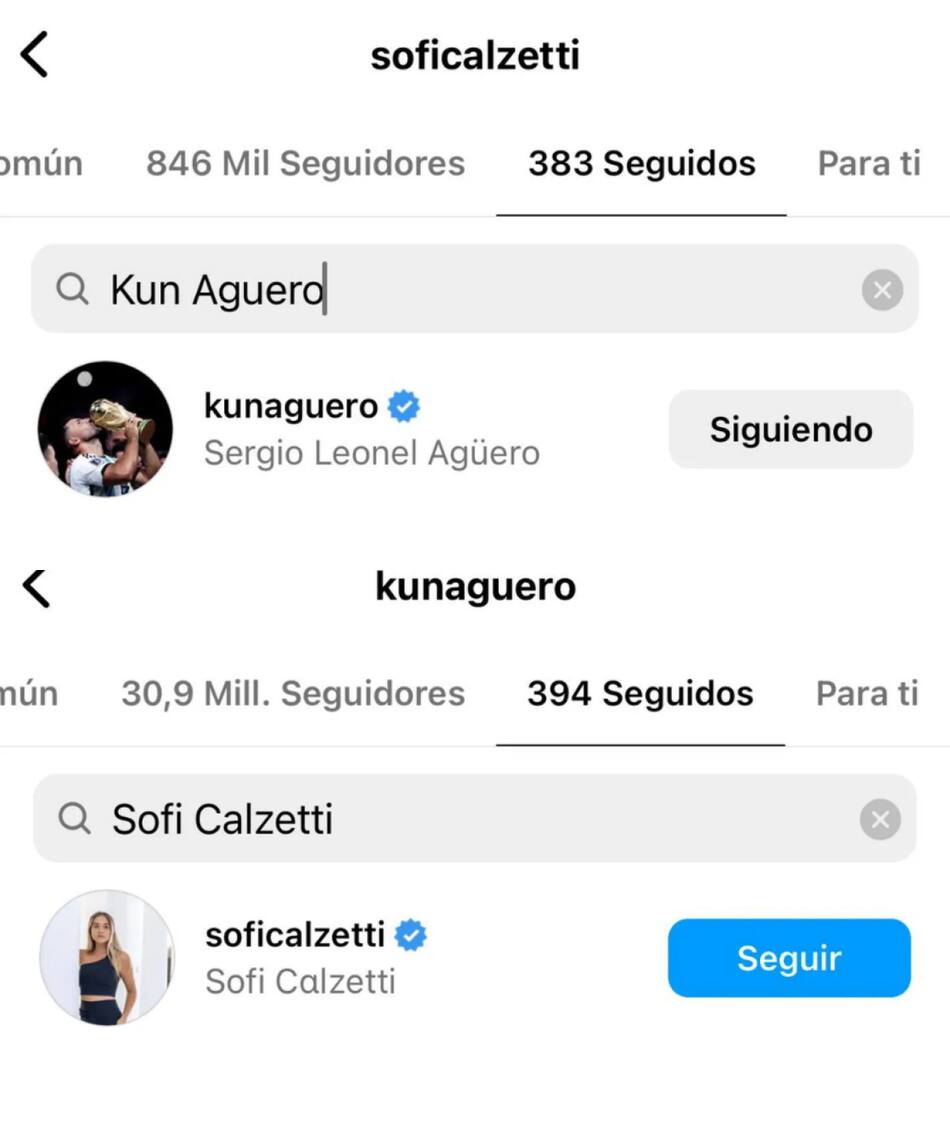Open the upper Para ti tab

coord(868,164)
